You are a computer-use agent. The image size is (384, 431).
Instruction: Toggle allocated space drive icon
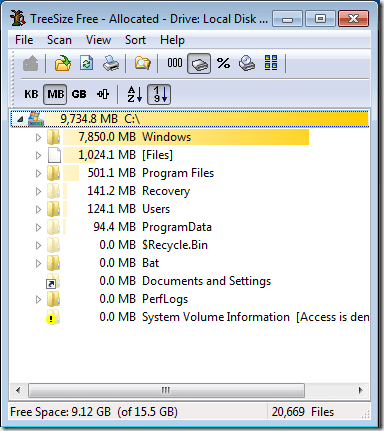point(199,63)
